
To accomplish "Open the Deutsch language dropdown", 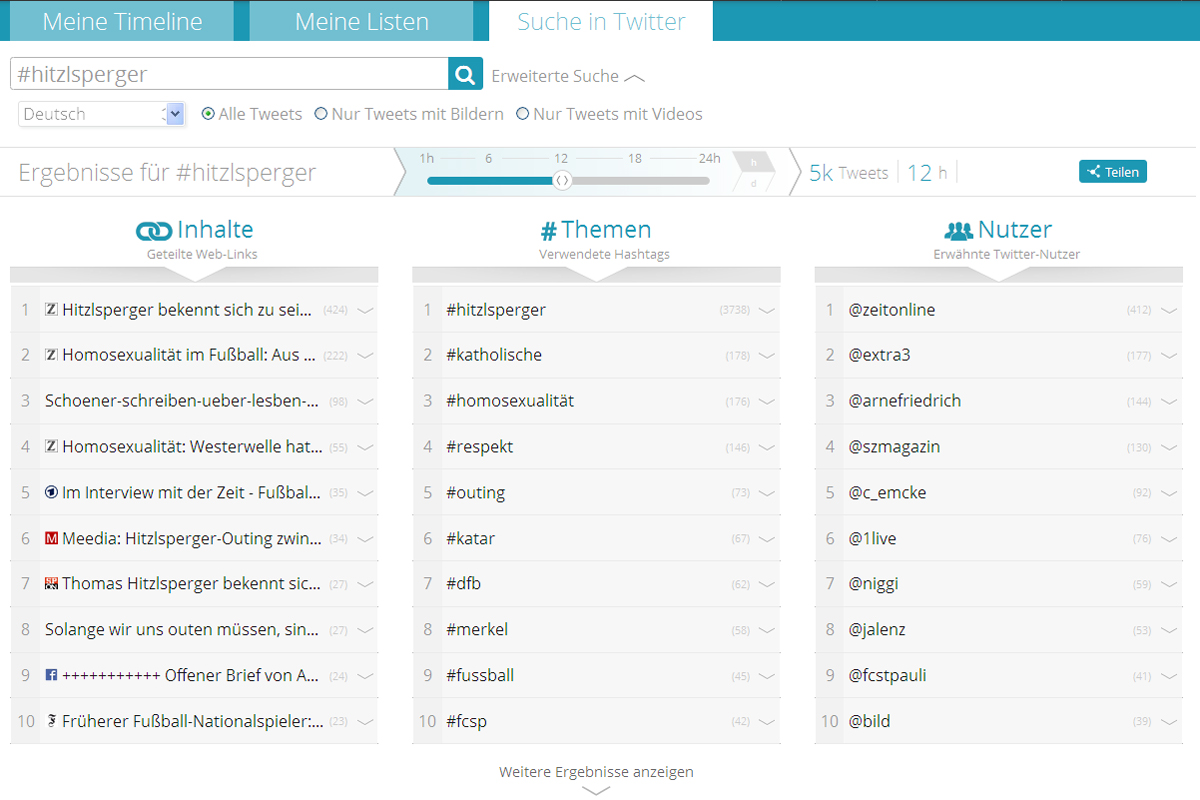I will [x=102, y=114].
